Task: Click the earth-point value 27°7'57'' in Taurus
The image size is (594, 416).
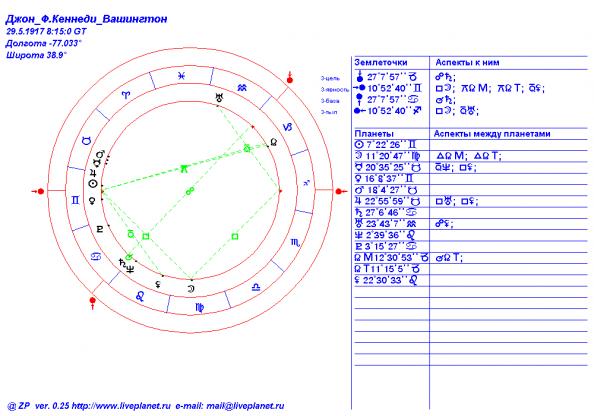Action: pyautogui.click(x=387, y=77)
